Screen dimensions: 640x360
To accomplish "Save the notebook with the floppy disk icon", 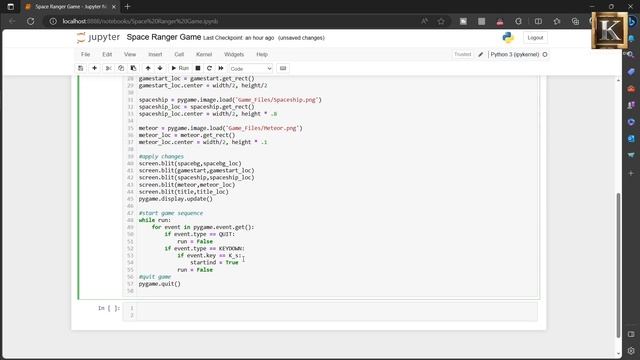I will (x=80, y=68).
